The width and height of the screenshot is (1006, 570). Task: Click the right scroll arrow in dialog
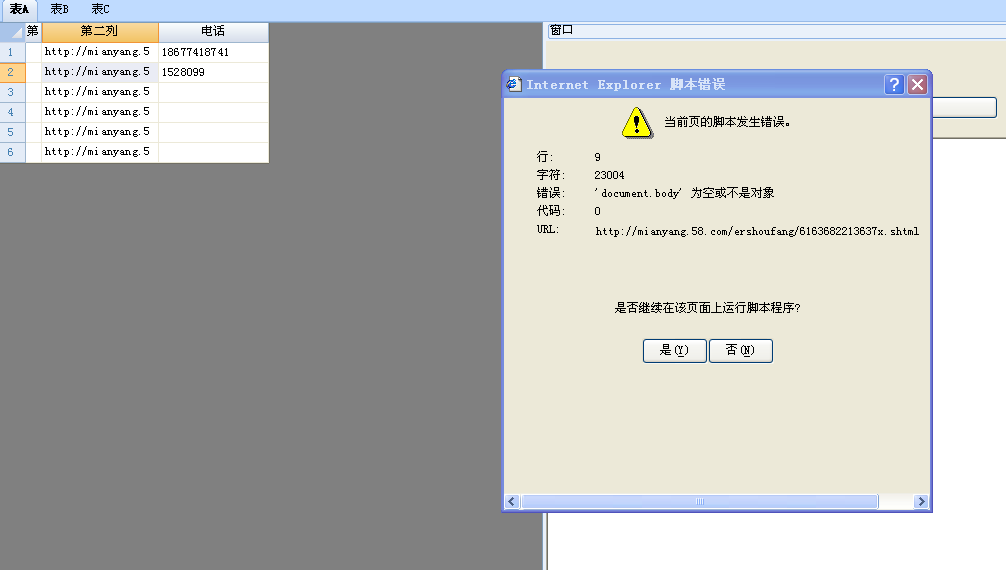click(921, 501)
